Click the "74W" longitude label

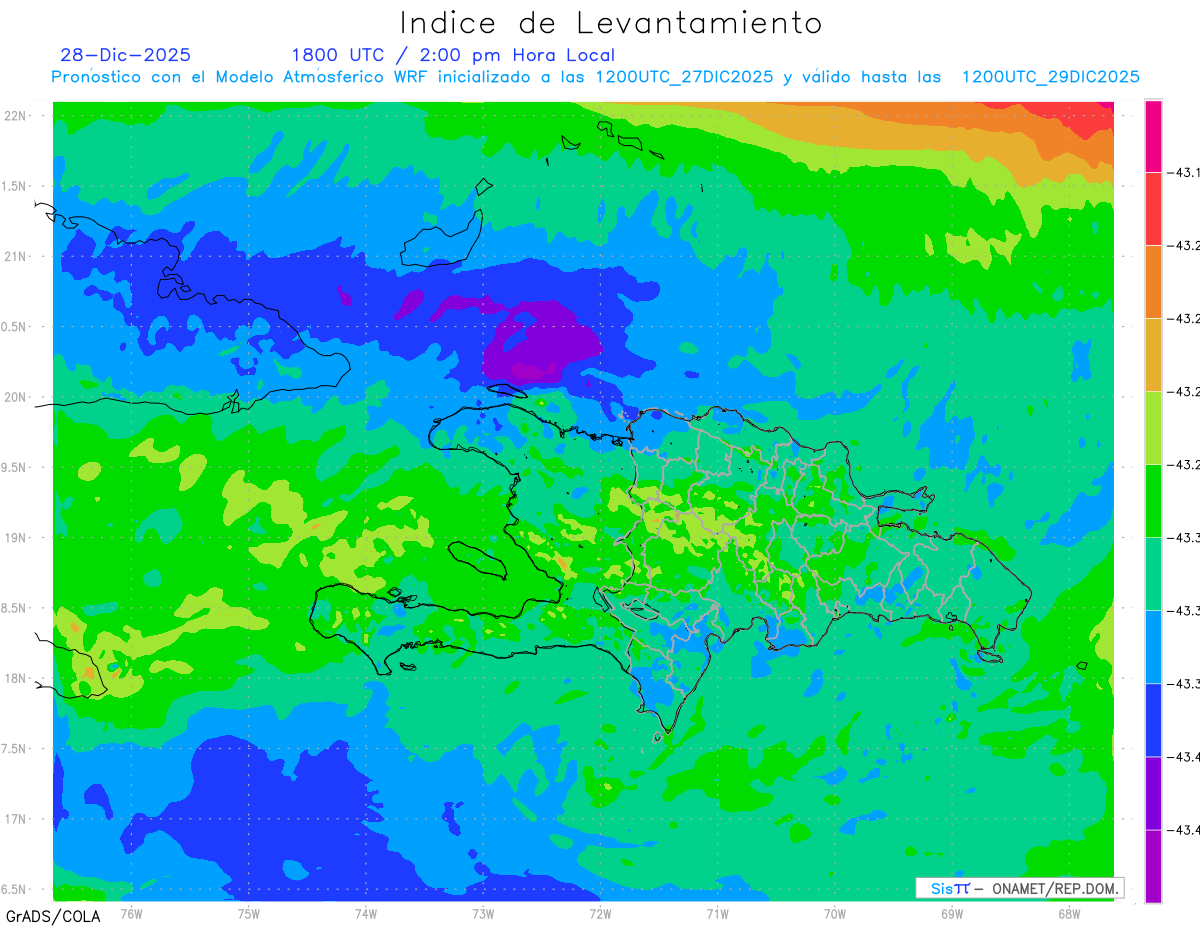click(366, 913)
